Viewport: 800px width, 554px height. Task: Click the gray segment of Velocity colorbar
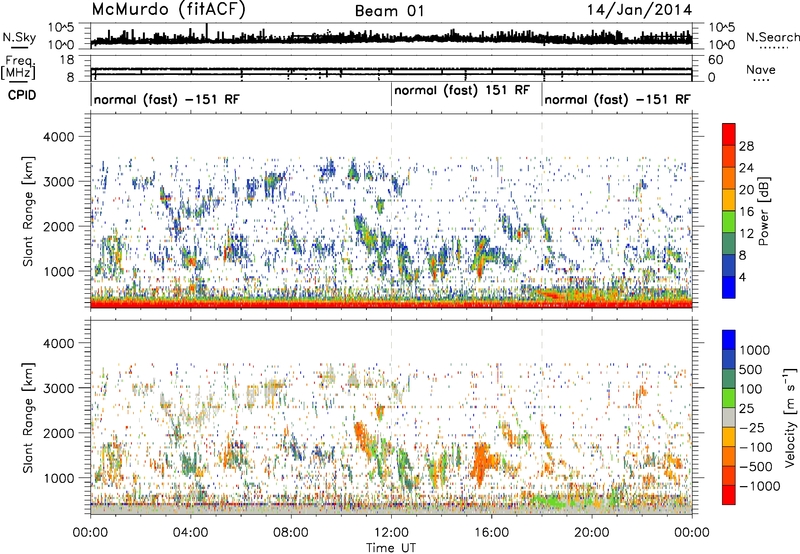point(729,417)
